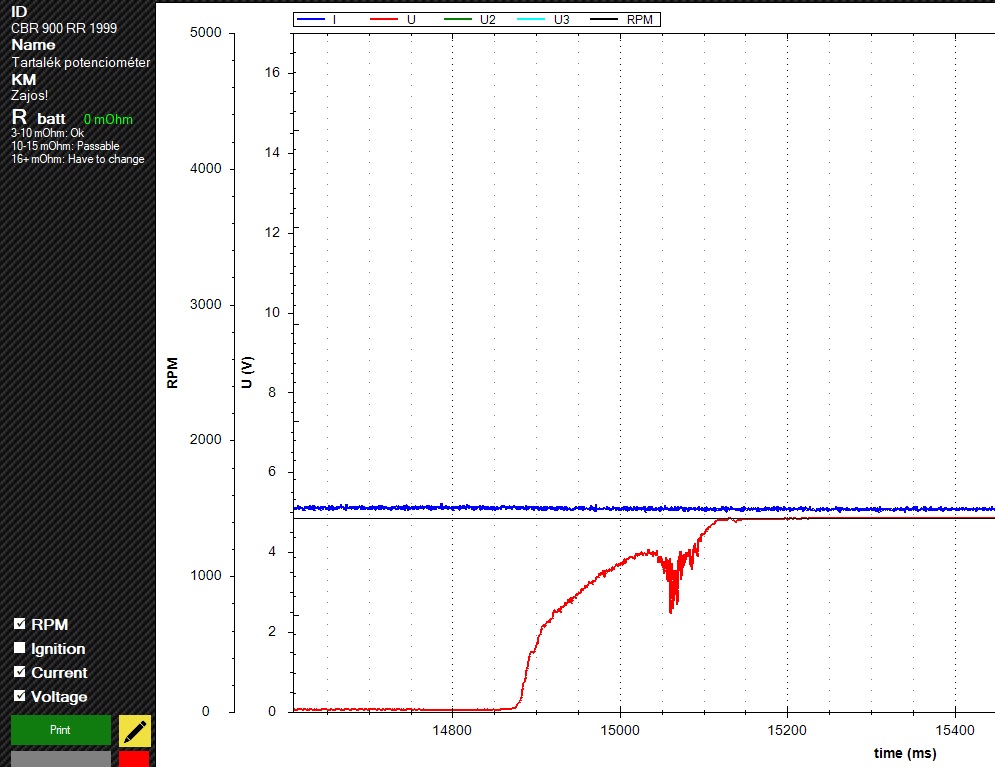Click the Zajos! text under KM
Image resolution: width=995 pixels, height=767 pixels.
point(29,95)
